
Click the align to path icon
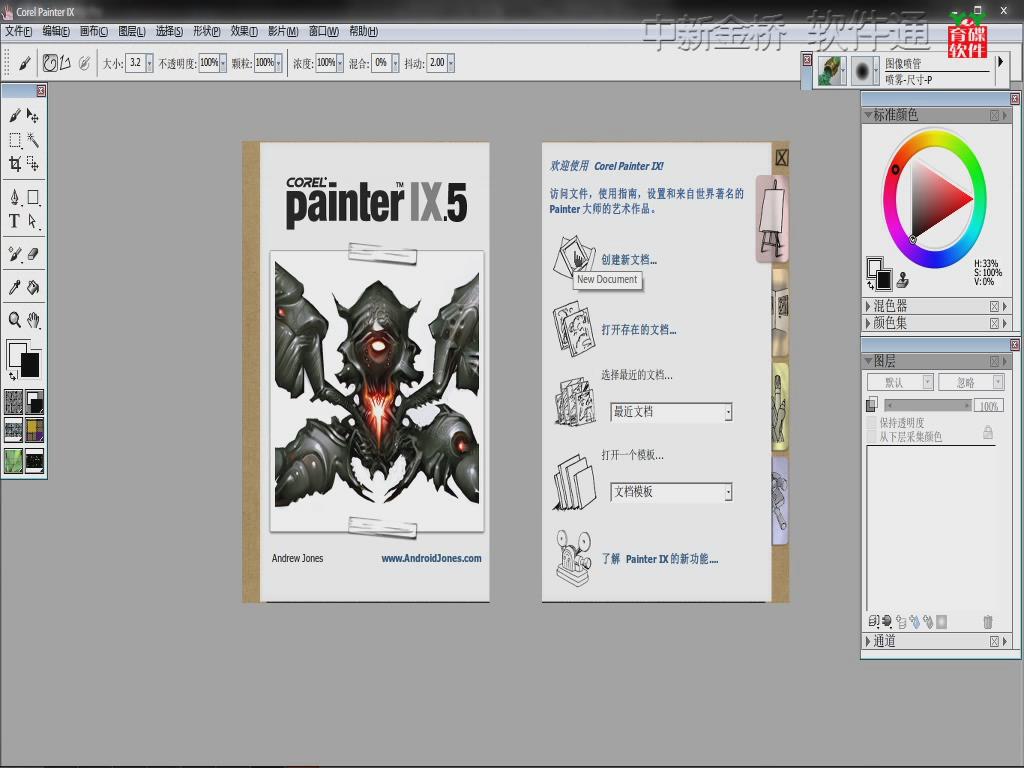pyautogui.click(x=84, y=63)
